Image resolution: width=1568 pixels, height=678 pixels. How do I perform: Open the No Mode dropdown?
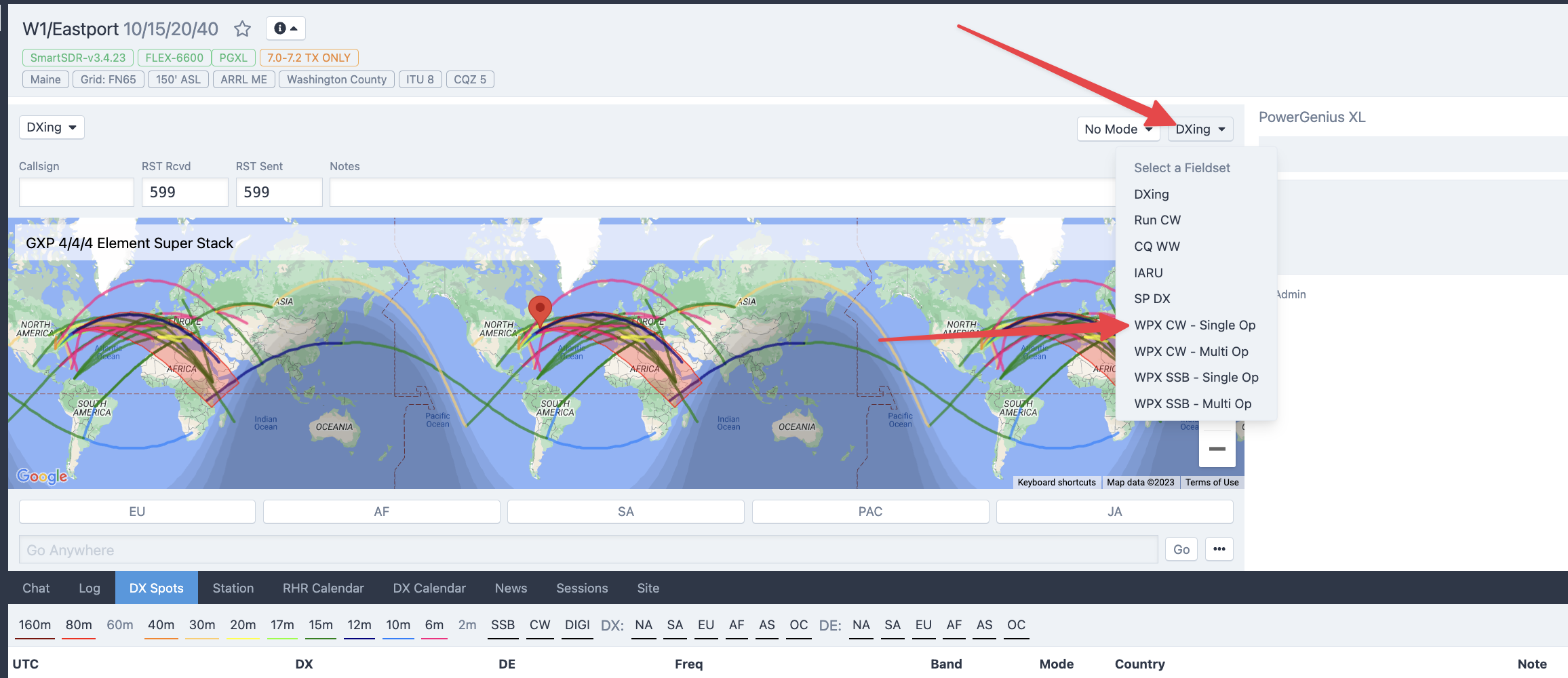point(1118,129)
